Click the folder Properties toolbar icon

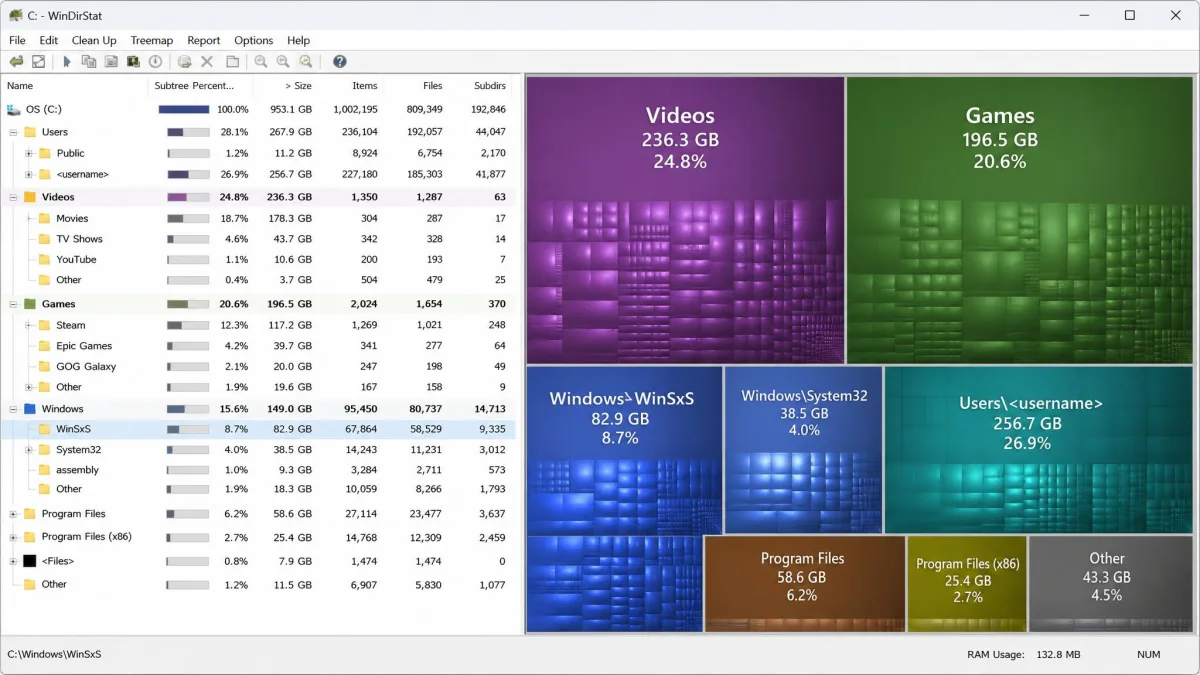[x=232, y=62]
